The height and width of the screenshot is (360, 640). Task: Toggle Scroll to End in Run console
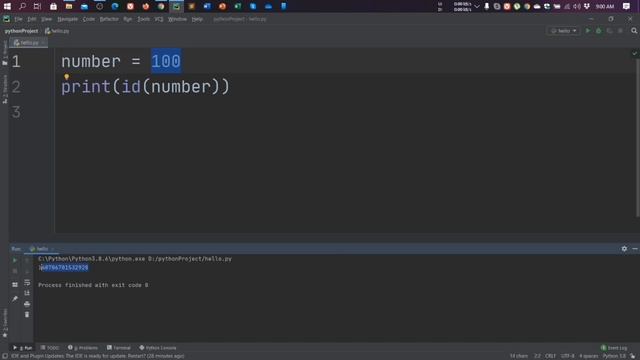27,293
